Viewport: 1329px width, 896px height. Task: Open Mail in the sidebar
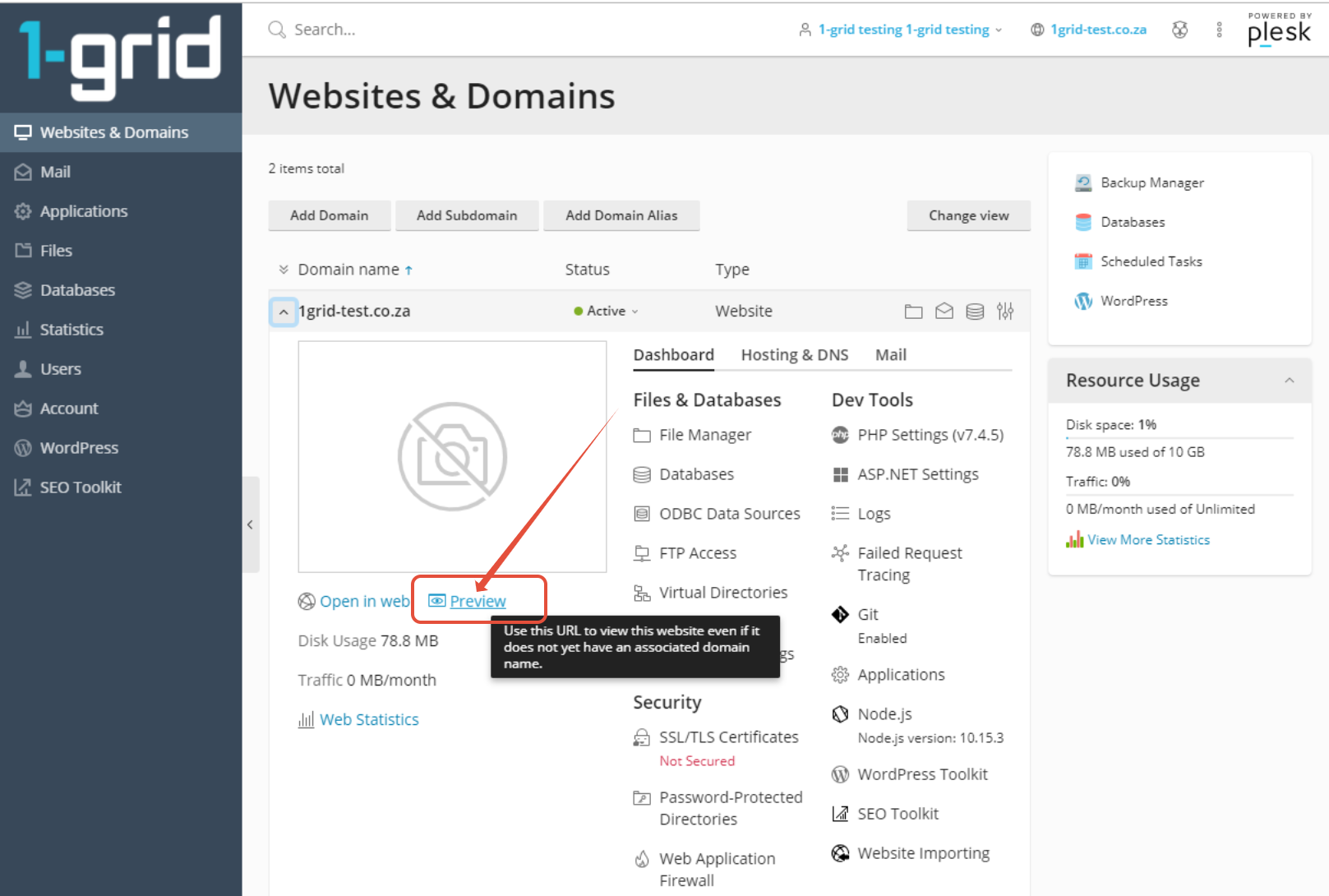tap(121, 172)
